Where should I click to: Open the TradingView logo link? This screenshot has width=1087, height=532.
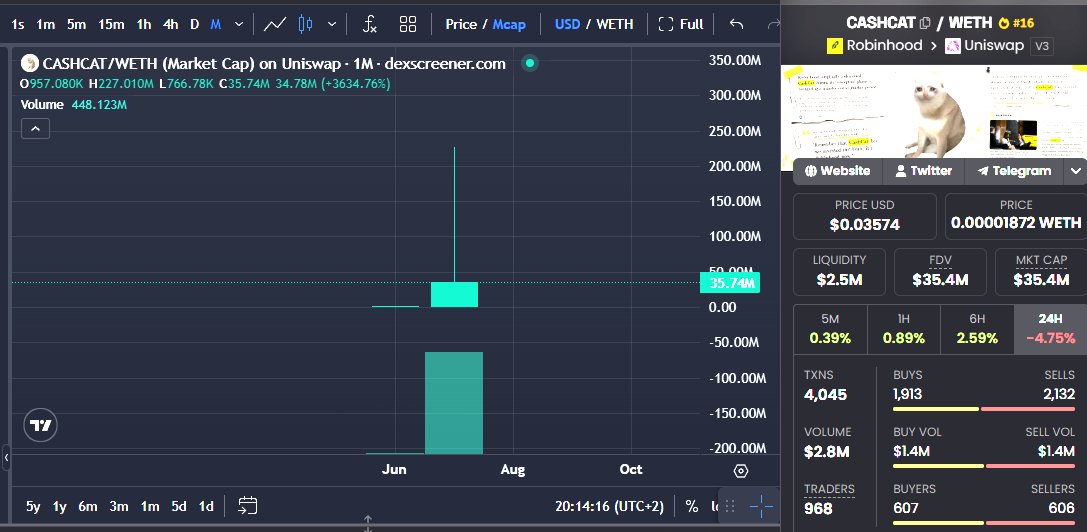pos(41,426)
